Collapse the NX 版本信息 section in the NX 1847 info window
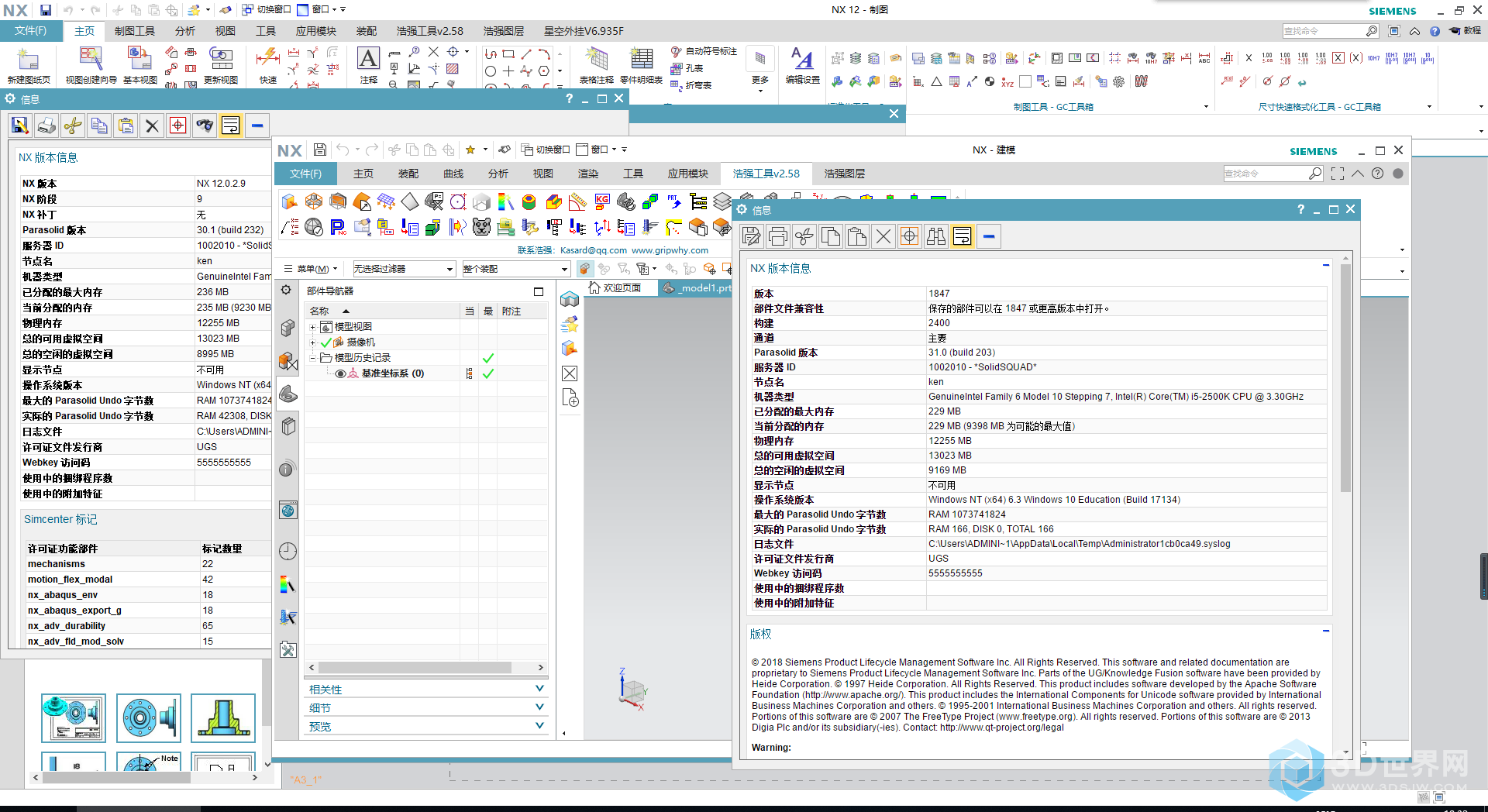The height and width of the screenshot is (812, 1488). [x=1326, y=266]
